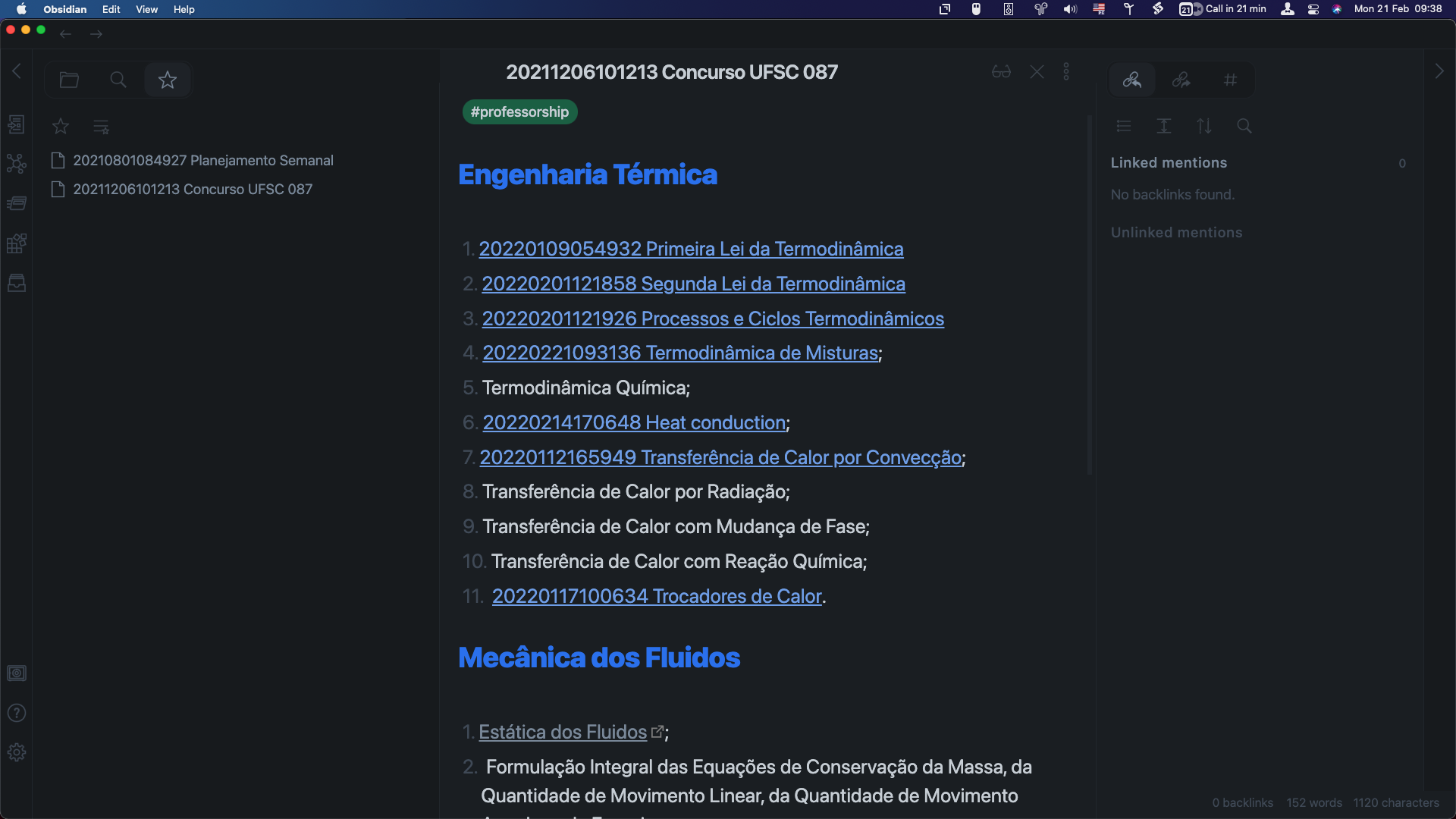The height and width of the screenshot is (819, 1456).
Task: Open search in left sidebar
Action: (x=118, y=80)
